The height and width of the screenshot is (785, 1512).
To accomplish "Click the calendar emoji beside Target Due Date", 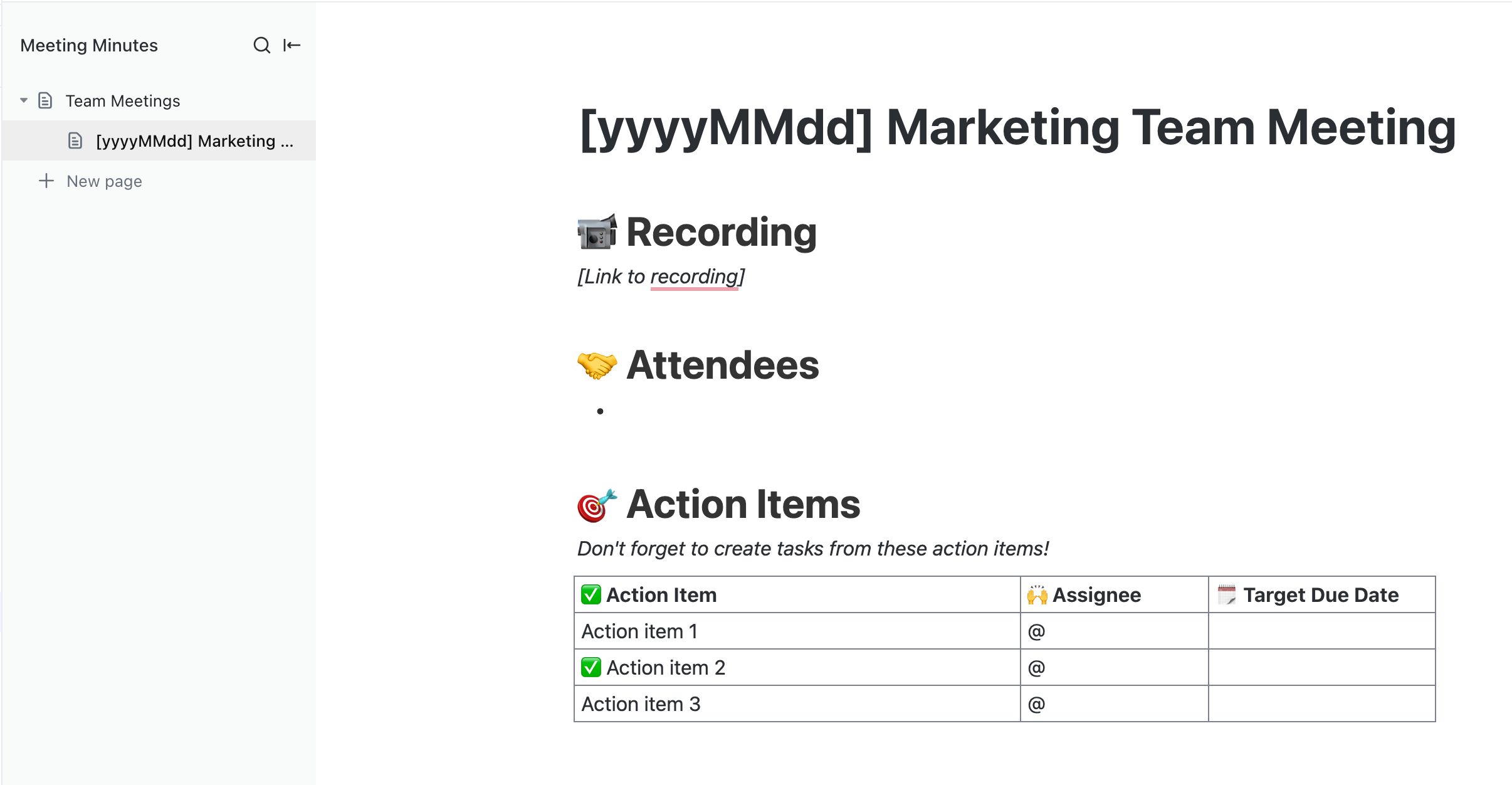I will click(x=1227, y=594).
